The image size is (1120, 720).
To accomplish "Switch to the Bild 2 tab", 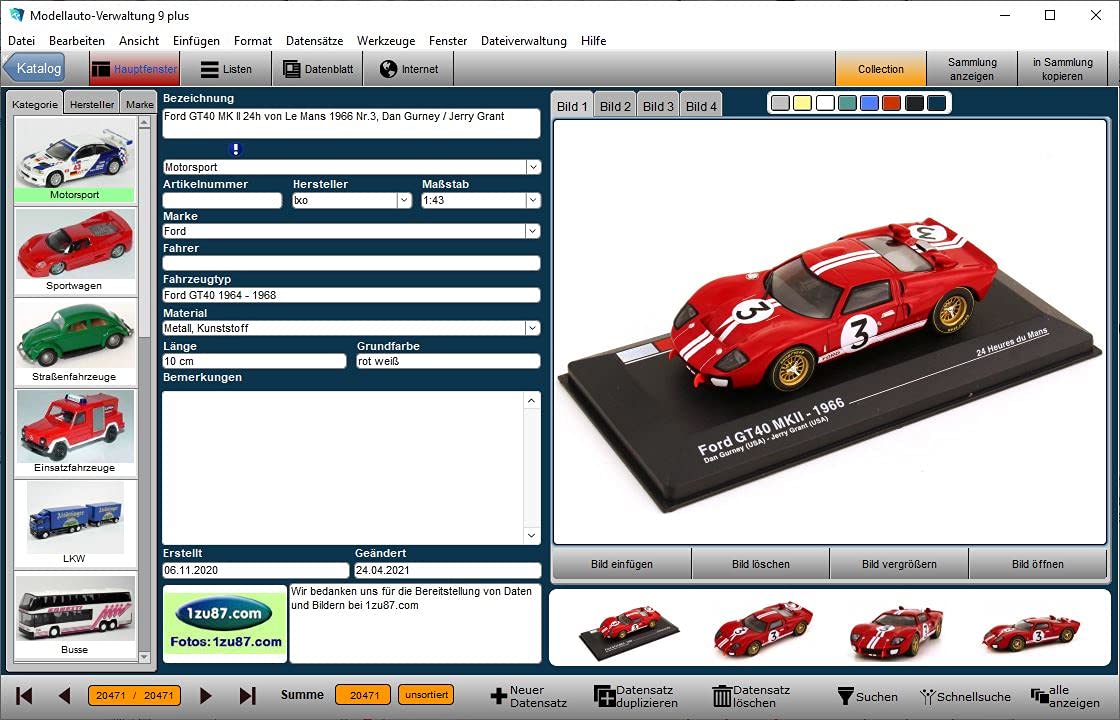I will 615,106.
